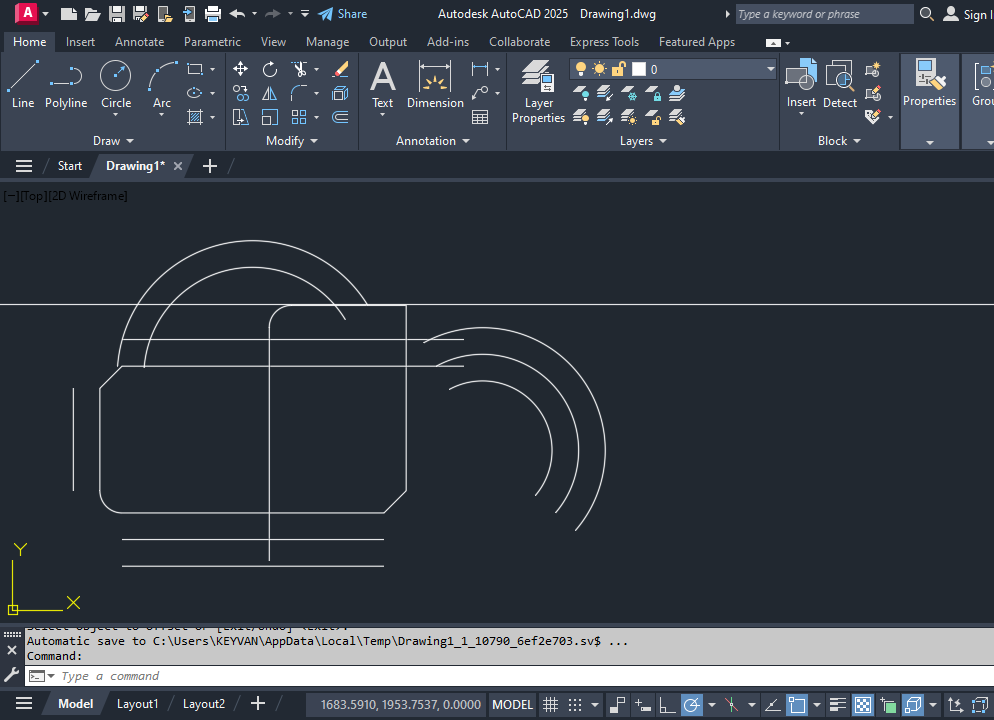
Task: Switch to the Annotate ribbon tab
Action: point(139,42)
